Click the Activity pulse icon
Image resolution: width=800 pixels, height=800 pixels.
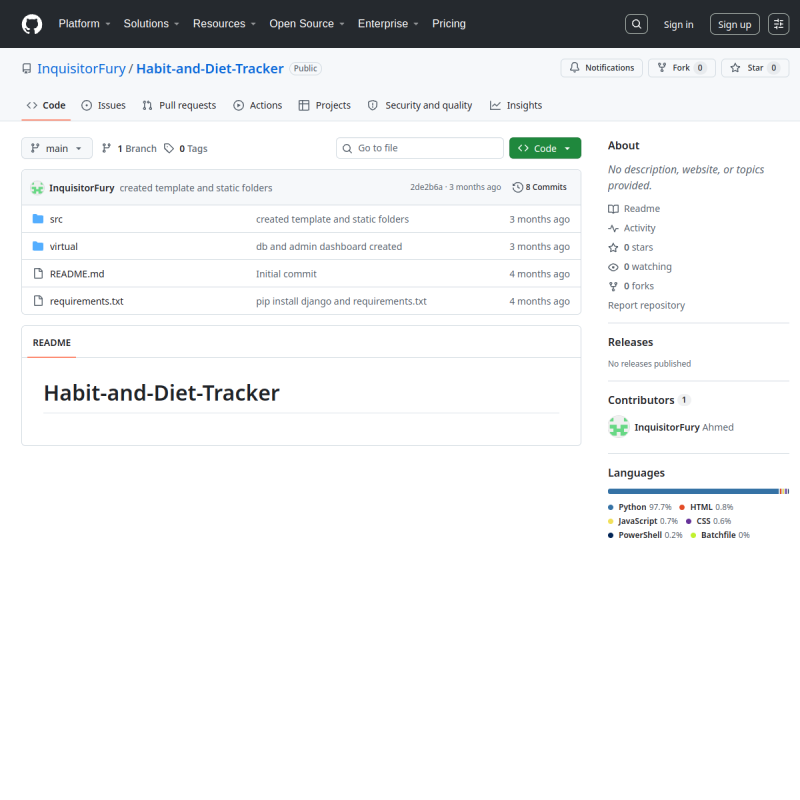click(x=613, y=228)
